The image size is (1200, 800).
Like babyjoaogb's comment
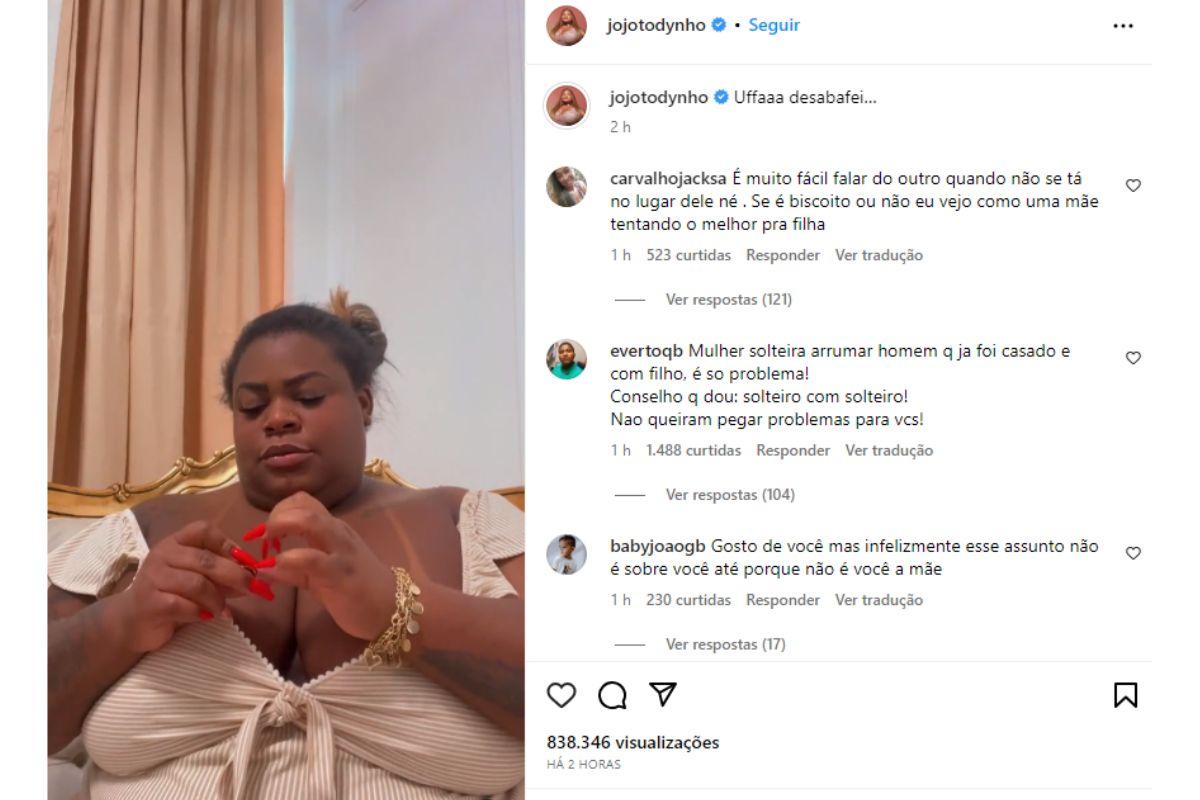coord(1133,553)
